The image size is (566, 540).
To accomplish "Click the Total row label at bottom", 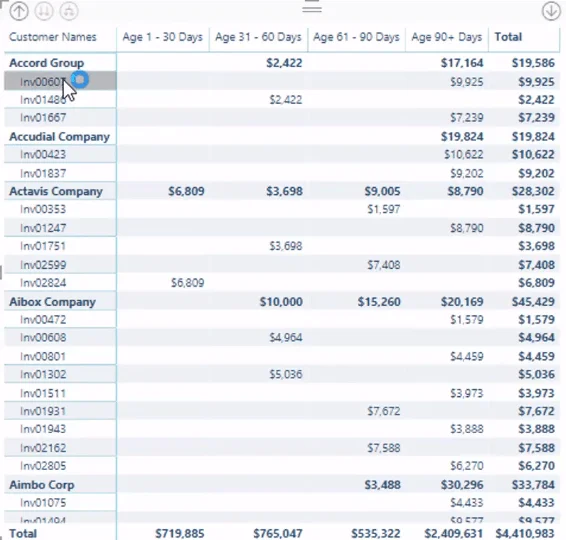I will 23,533.
